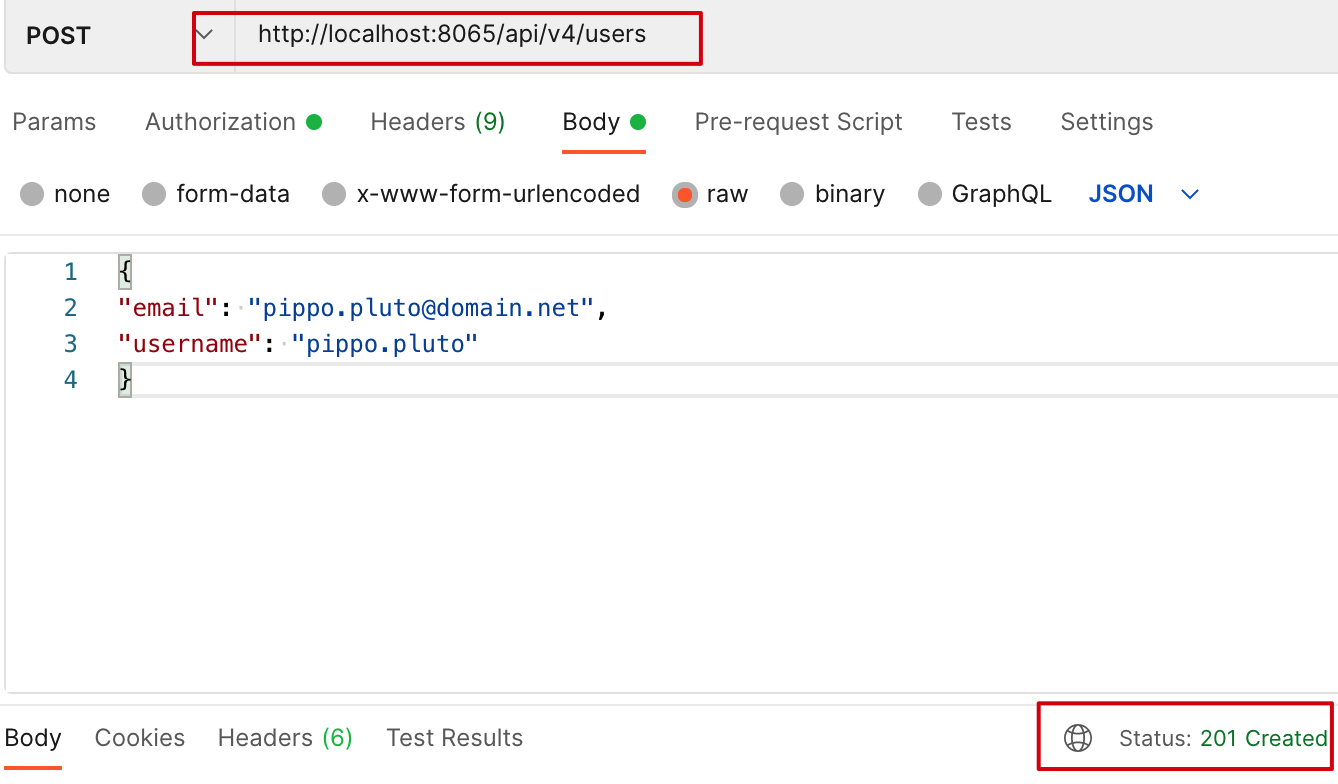Open the Settings tab

click(x=1106, y=122)
